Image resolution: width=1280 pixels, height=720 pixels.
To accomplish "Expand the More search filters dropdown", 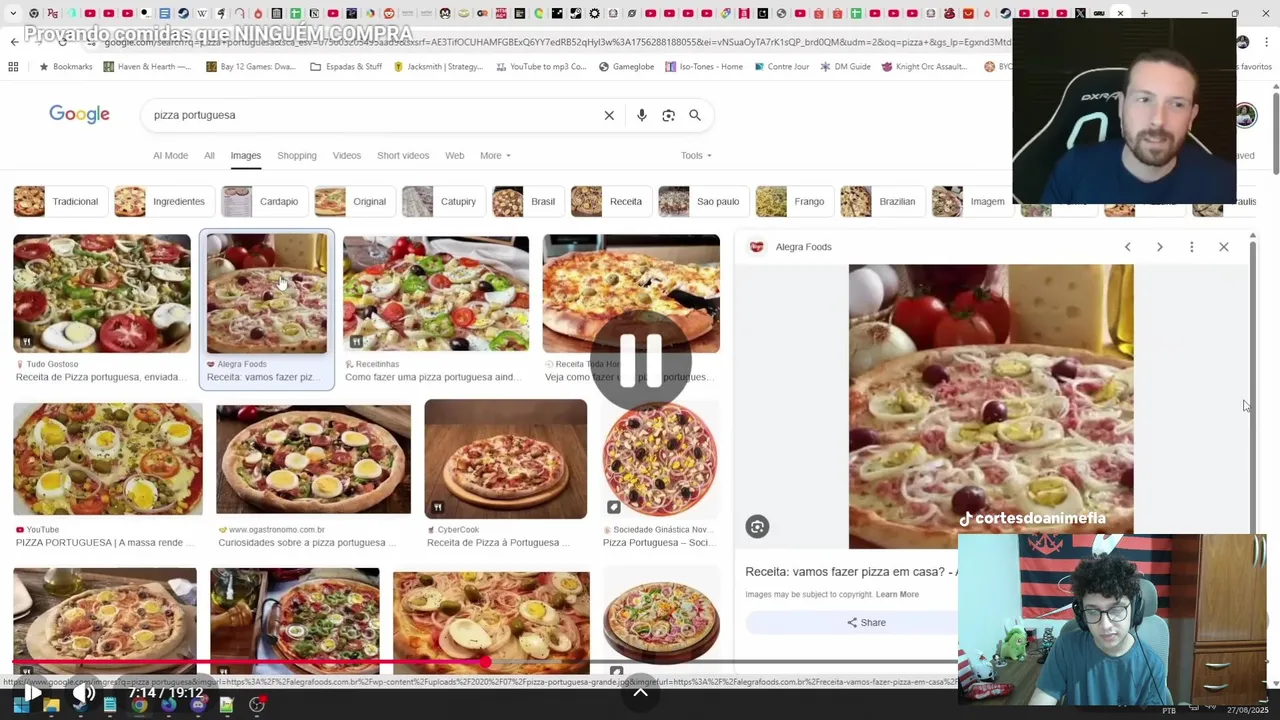I will pos(495,156).
